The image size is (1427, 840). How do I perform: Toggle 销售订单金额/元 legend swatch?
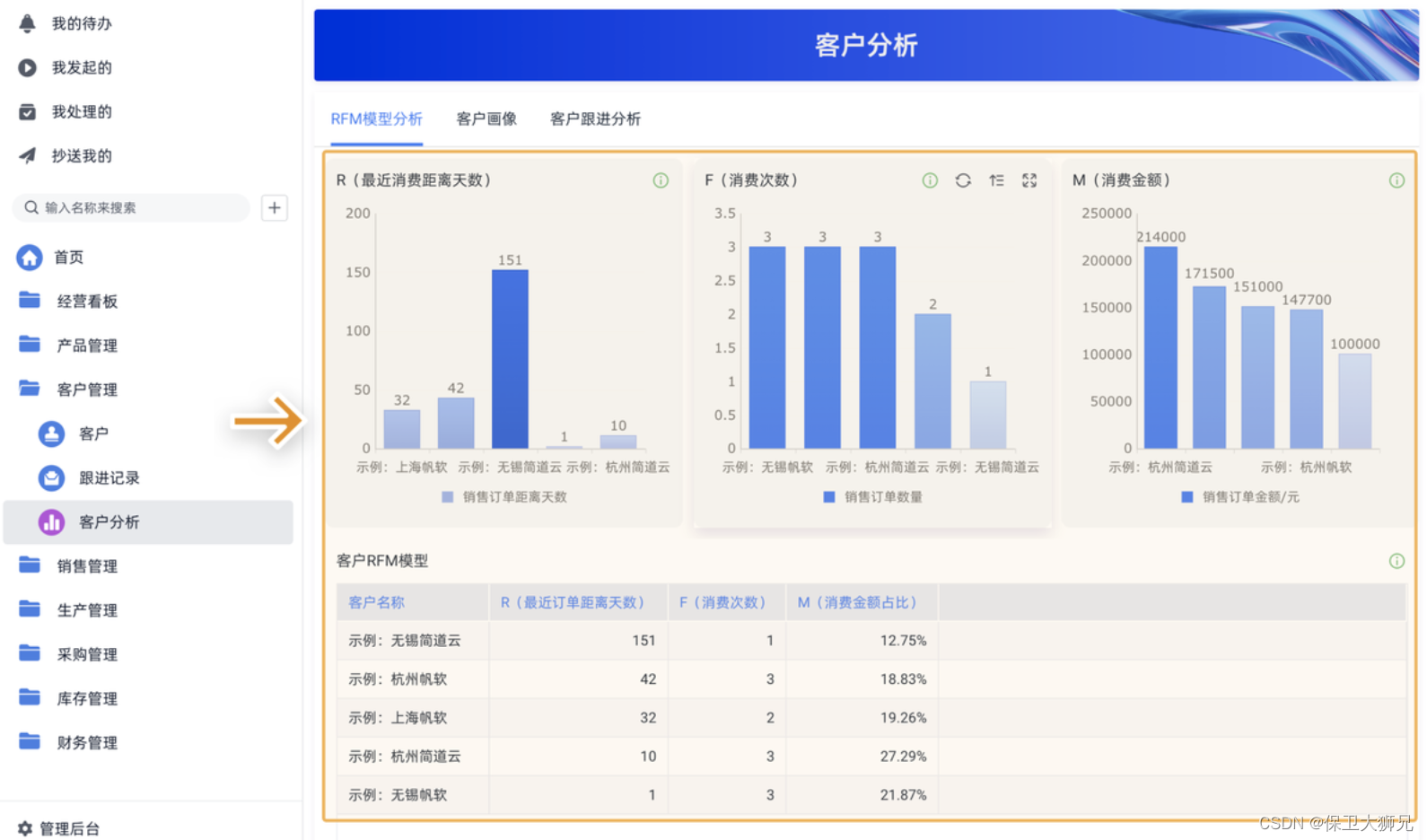click(x=1186, y=496)
